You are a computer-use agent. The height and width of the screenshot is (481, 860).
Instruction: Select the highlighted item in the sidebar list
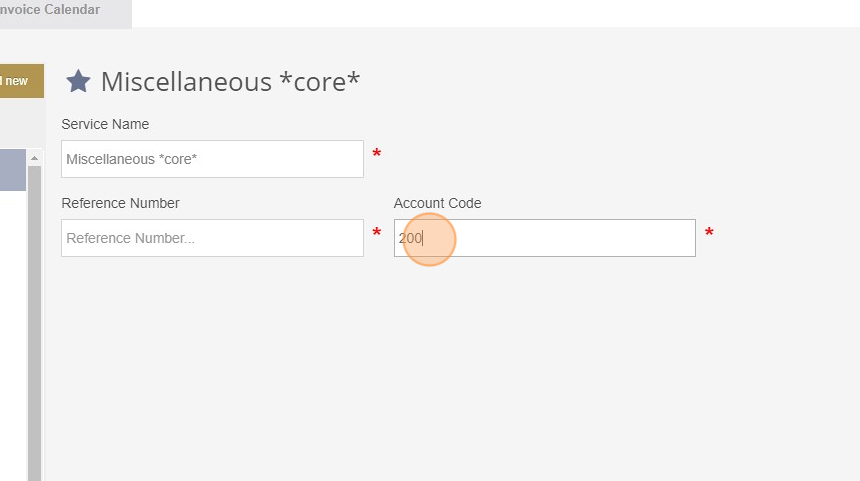tap(13, 170)
